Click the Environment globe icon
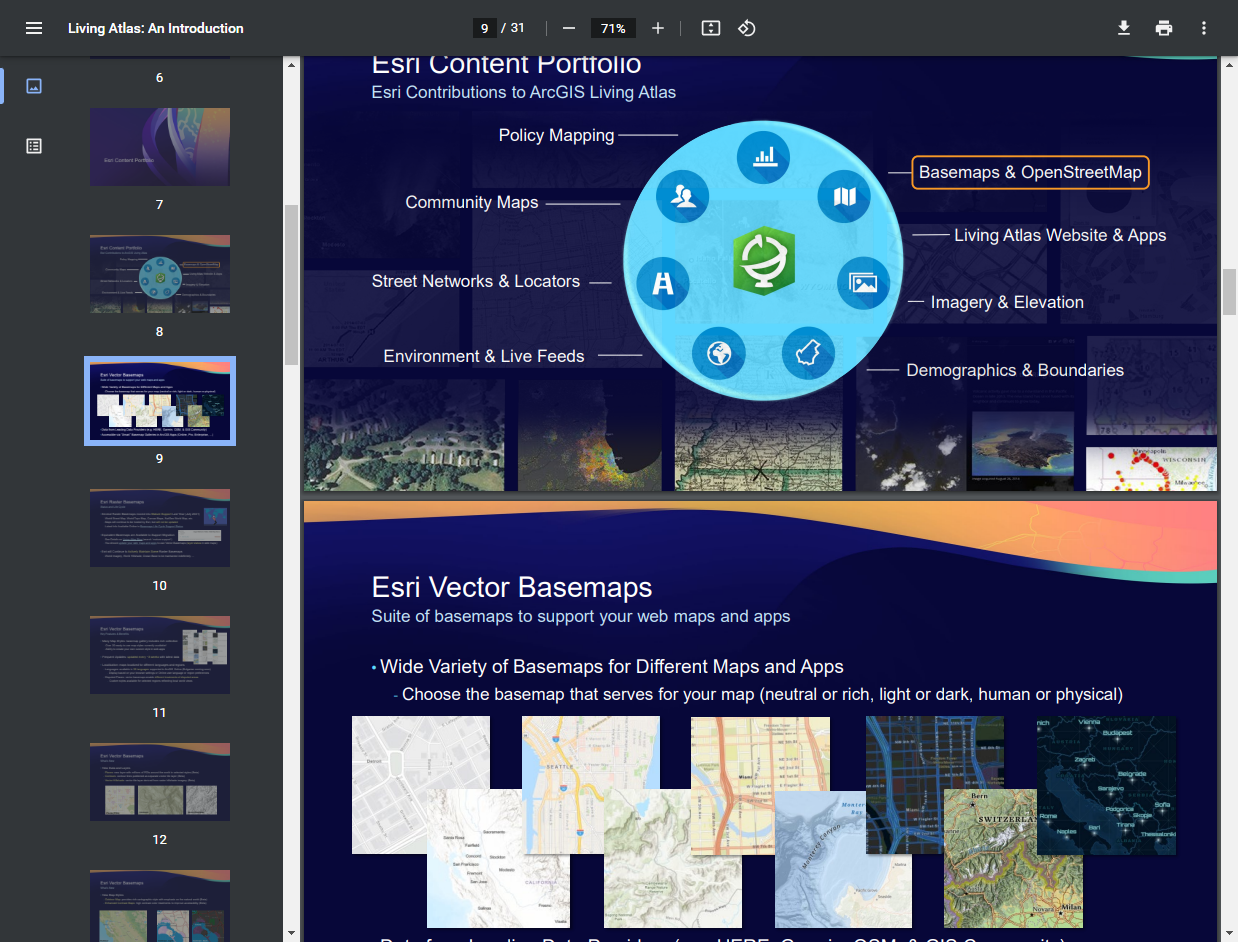The height and width of the screenshot is (942, 1238). click(718, 353)
